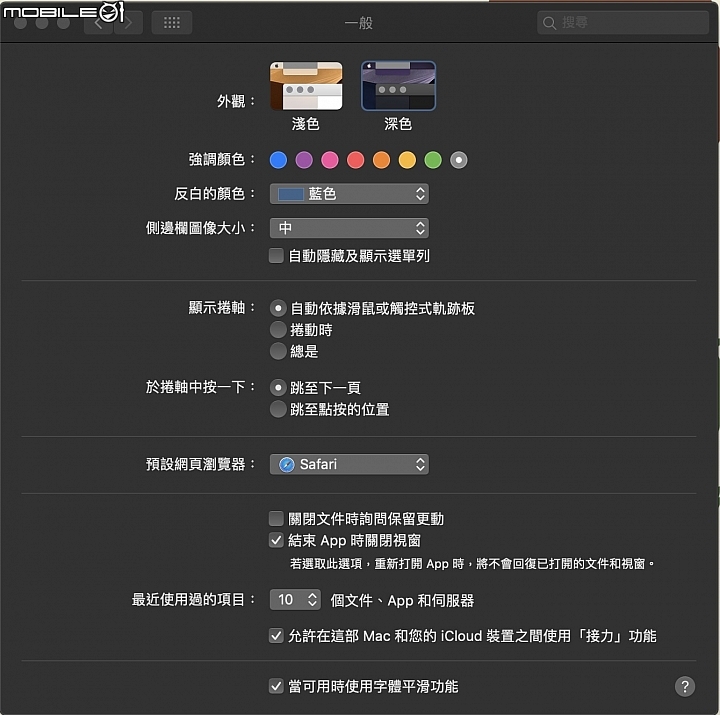The height and width of the screenshot is (715, 720).
Task: Open the help question mark button
Action: [x=685, y=687]
